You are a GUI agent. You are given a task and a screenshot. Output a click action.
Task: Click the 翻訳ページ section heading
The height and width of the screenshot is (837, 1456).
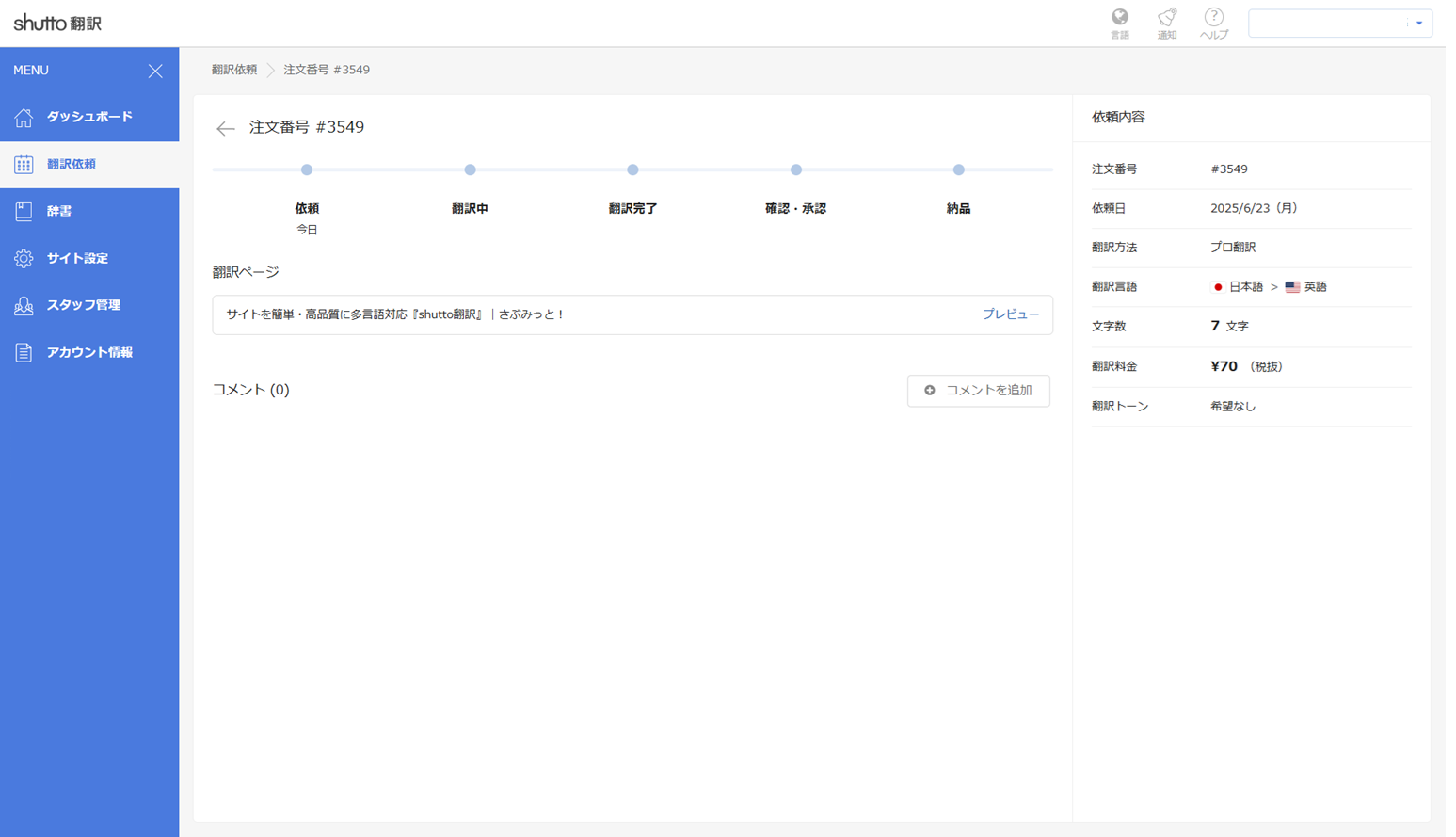click(246, 272)
